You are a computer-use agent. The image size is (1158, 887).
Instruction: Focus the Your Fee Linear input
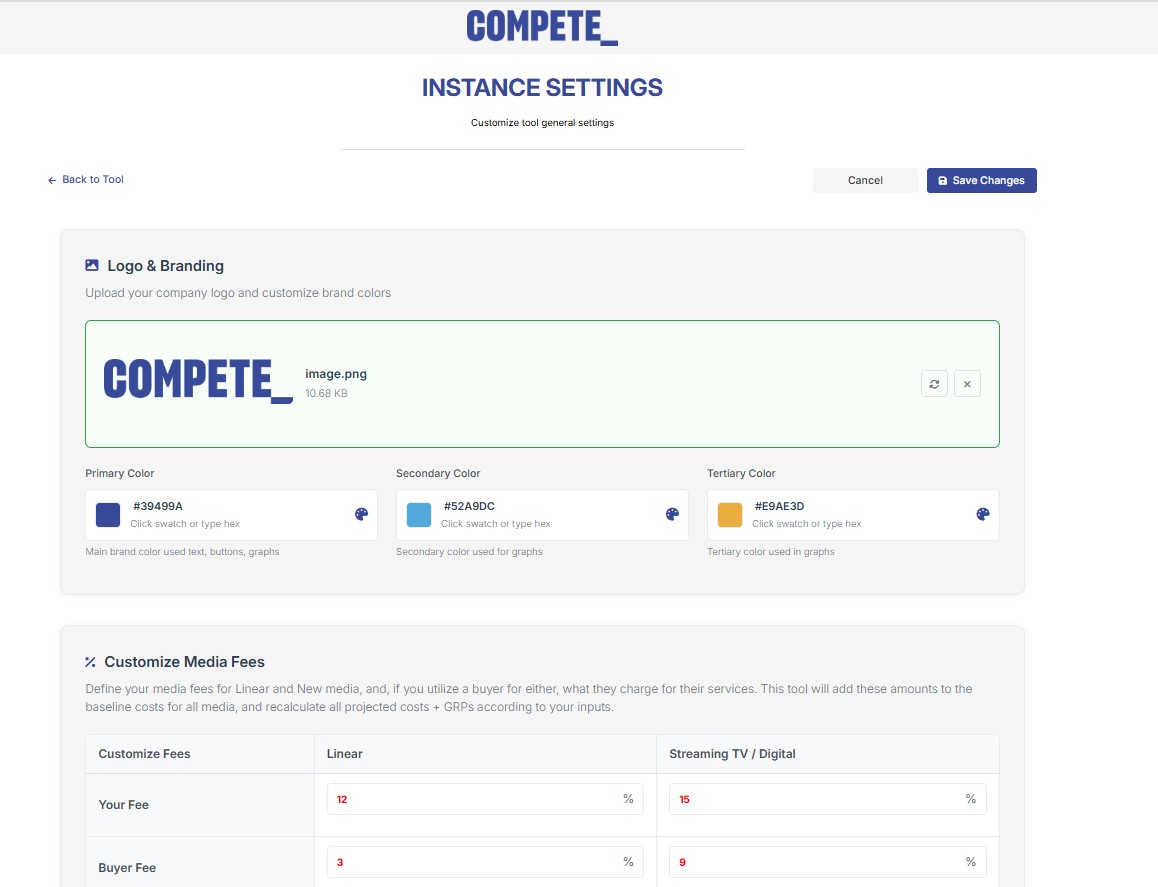pyautogui.click(x=485, y=799)
